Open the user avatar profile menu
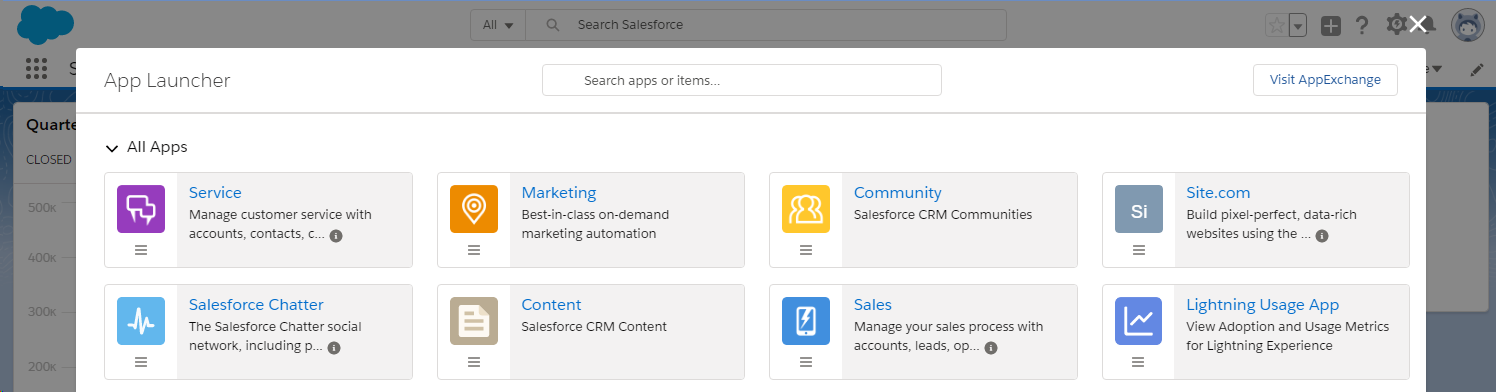The image size is (1496, 392). 1467,26
